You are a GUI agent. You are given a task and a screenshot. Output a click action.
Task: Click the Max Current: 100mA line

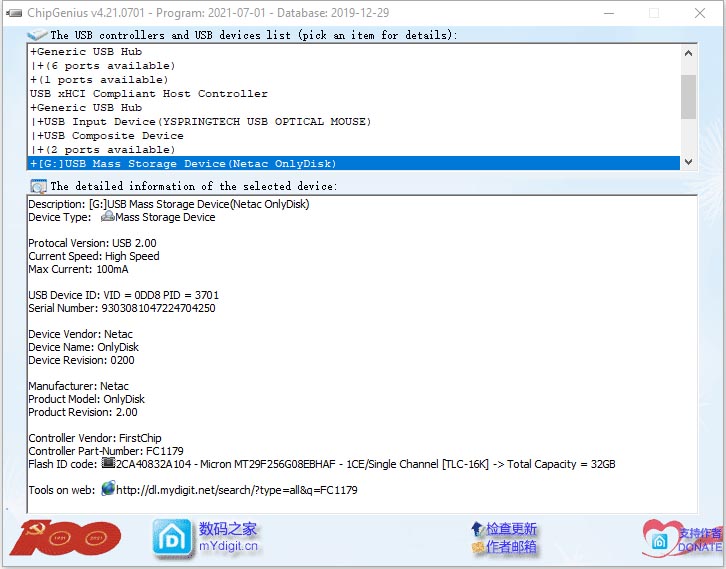(x=78, y=269)
